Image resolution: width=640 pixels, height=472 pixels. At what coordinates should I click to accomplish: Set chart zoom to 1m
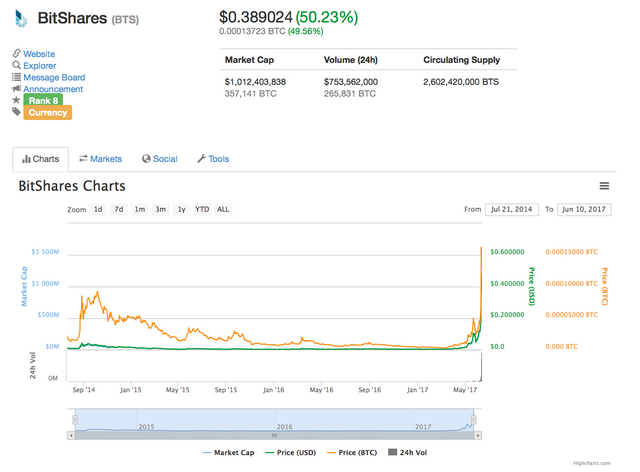[140, 209]
